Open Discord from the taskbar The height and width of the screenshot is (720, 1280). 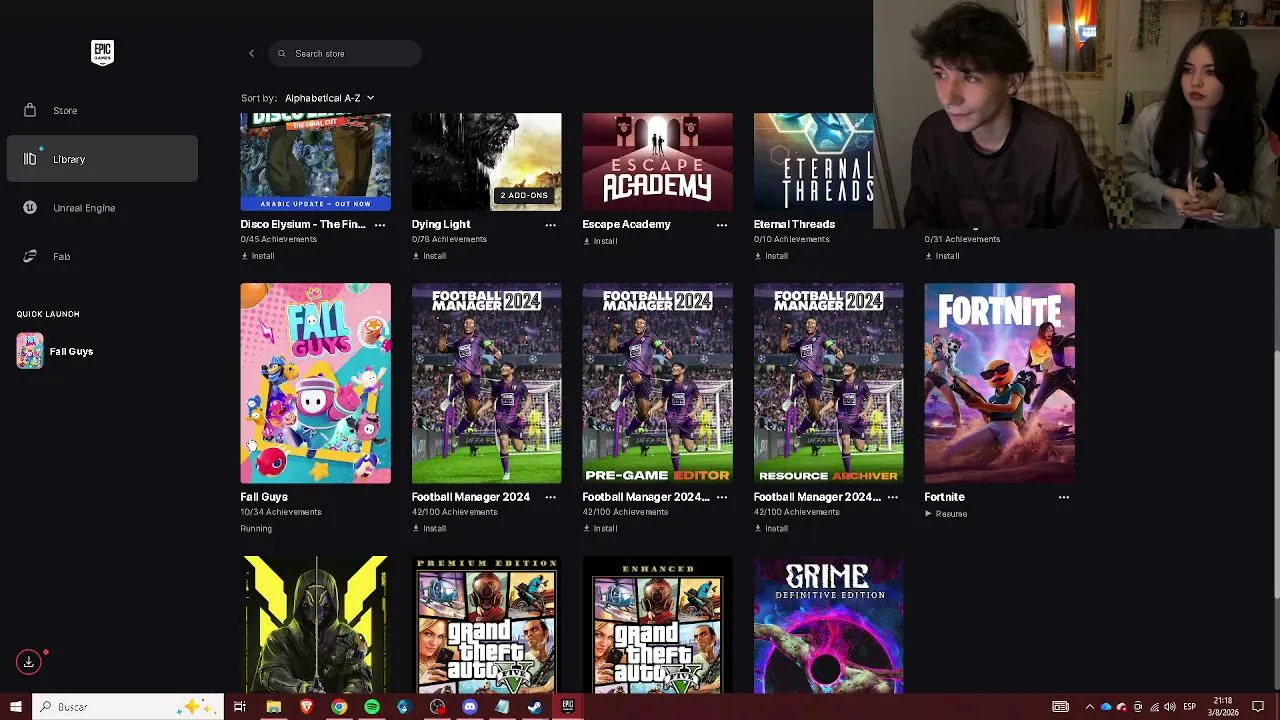(x=470, y=707)
